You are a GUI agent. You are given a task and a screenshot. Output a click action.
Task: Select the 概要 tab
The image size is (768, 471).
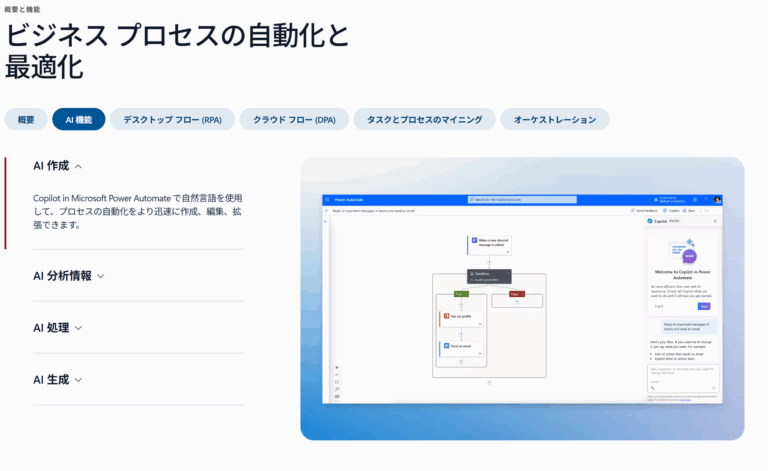26,119
